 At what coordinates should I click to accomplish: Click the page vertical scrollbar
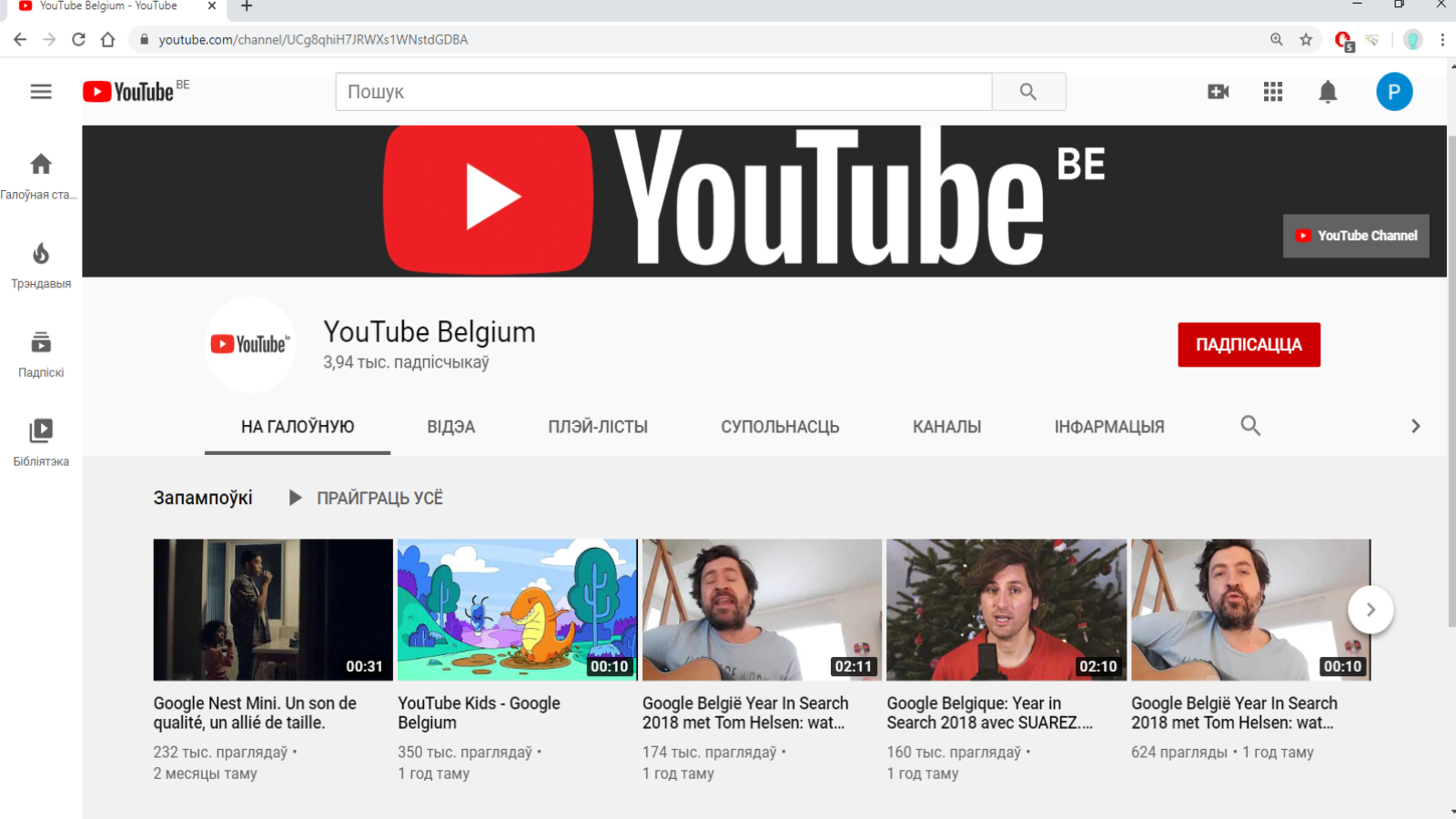pos(1451,380)
